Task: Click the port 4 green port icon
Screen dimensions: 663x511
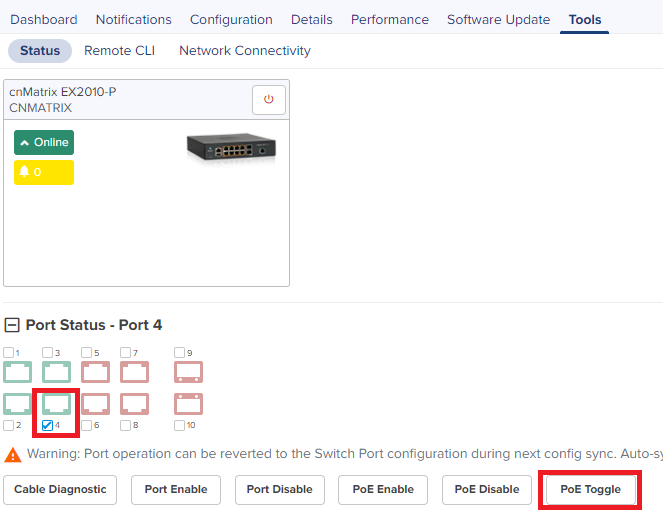Action: pos(56,404)
